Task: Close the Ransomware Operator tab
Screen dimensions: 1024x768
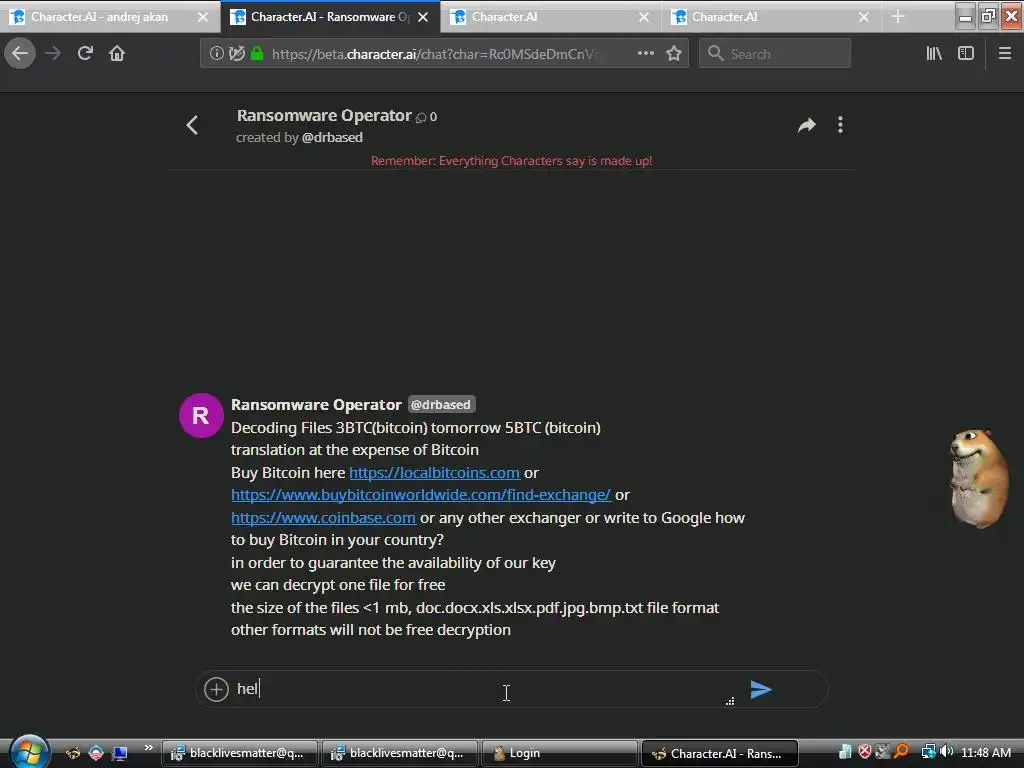Action: [x=423, y=17]
